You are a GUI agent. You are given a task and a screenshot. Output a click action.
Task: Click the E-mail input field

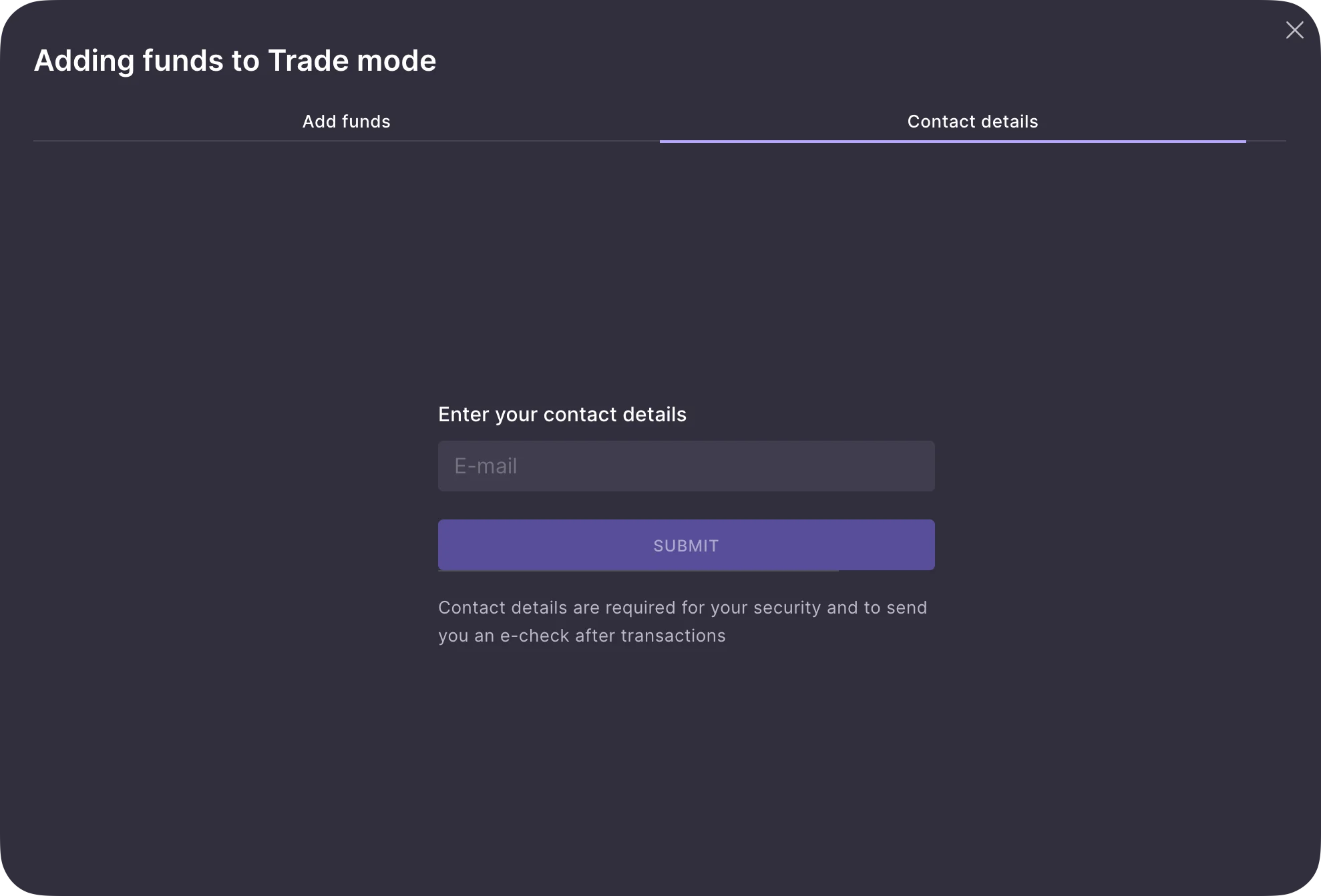(686, 466)
